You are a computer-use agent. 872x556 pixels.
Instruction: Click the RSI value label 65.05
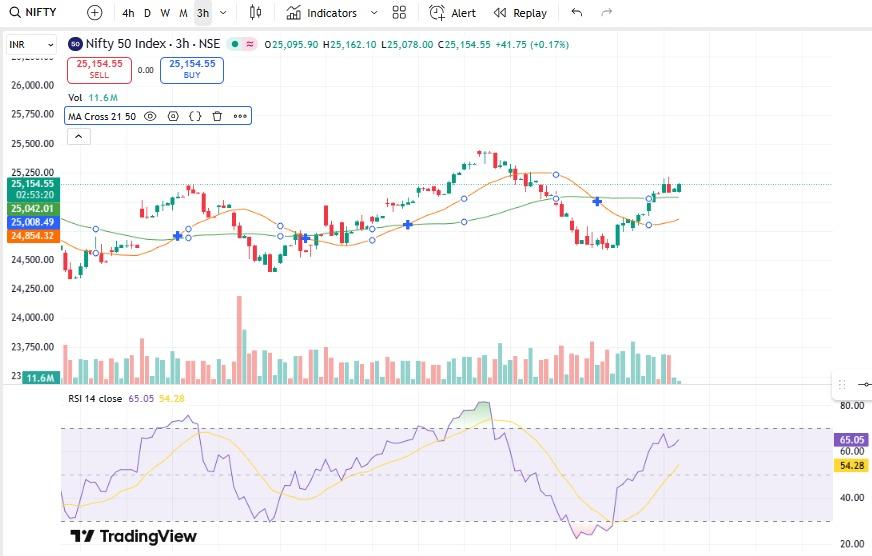[x=852, y=440]
